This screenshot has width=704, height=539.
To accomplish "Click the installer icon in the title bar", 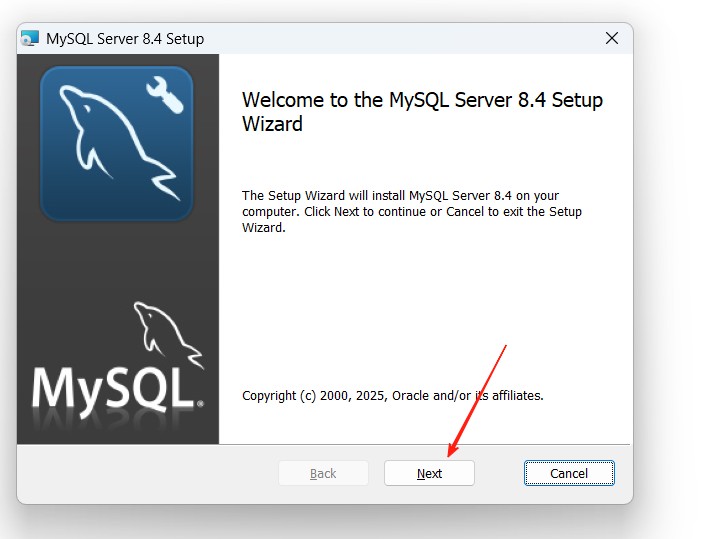I will (30, 39).
